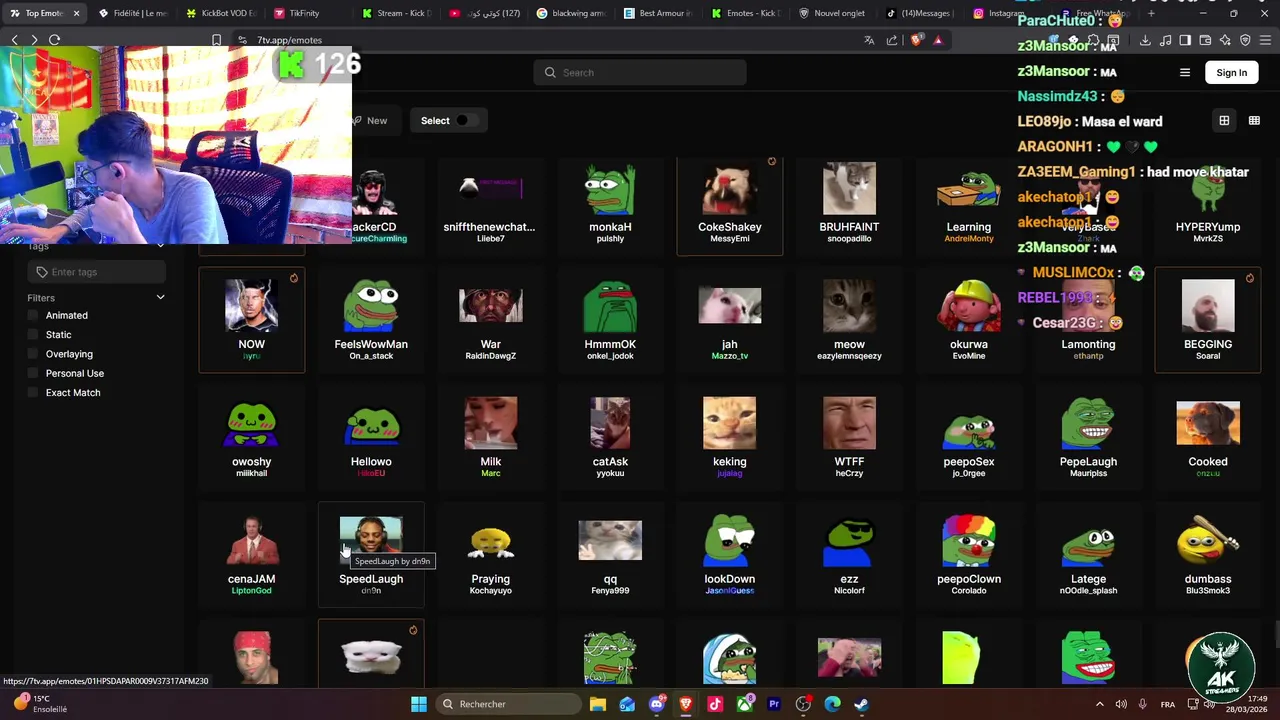Click the emote Search field
This screenshot has height=720, width=1280.
coord(640,72)
